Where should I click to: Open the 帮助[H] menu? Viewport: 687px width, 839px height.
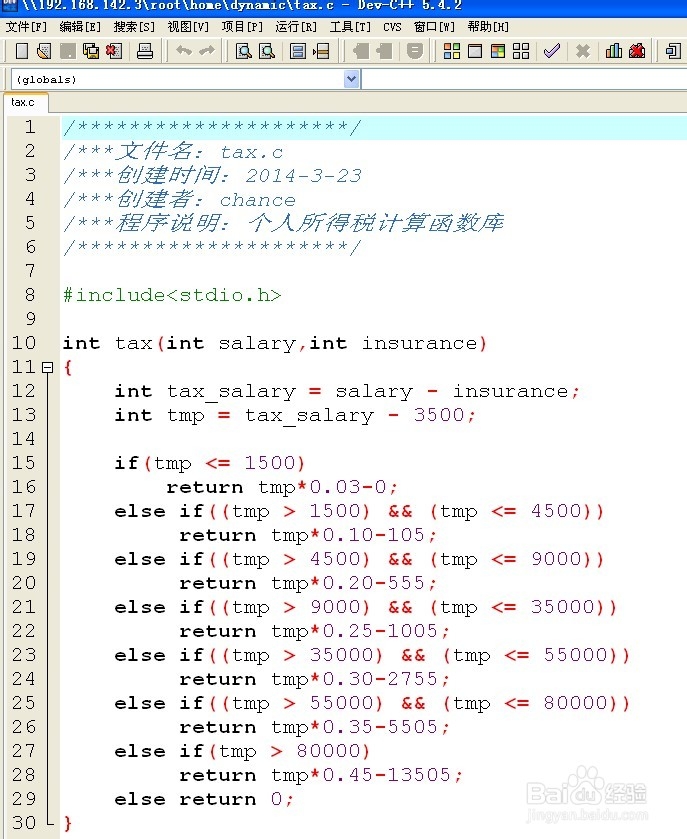[x=488, y=27]
